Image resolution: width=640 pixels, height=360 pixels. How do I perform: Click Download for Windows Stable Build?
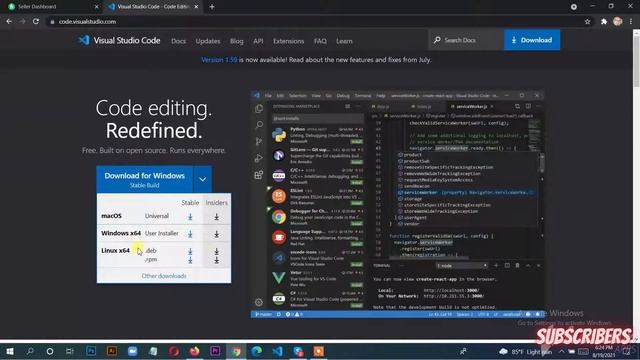pyautogui.click(x=144, y=179)
